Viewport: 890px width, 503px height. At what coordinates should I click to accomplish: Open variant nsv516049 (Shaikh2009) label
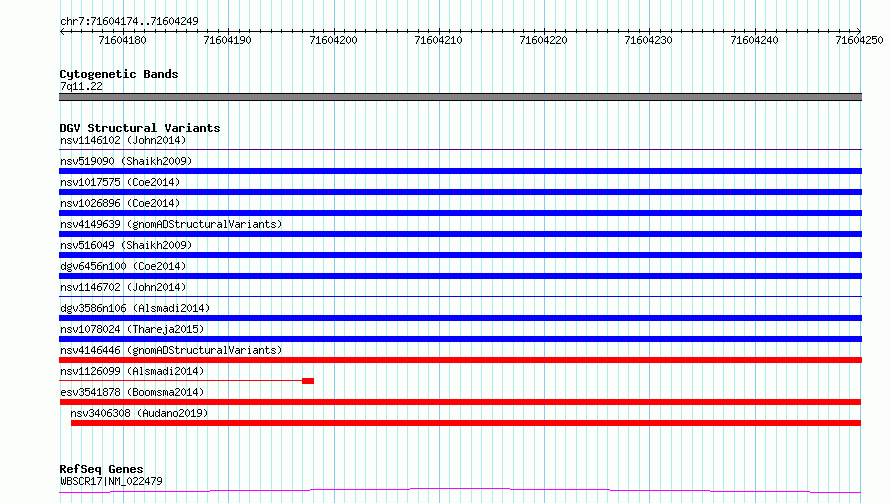click(x=126, y=245)
